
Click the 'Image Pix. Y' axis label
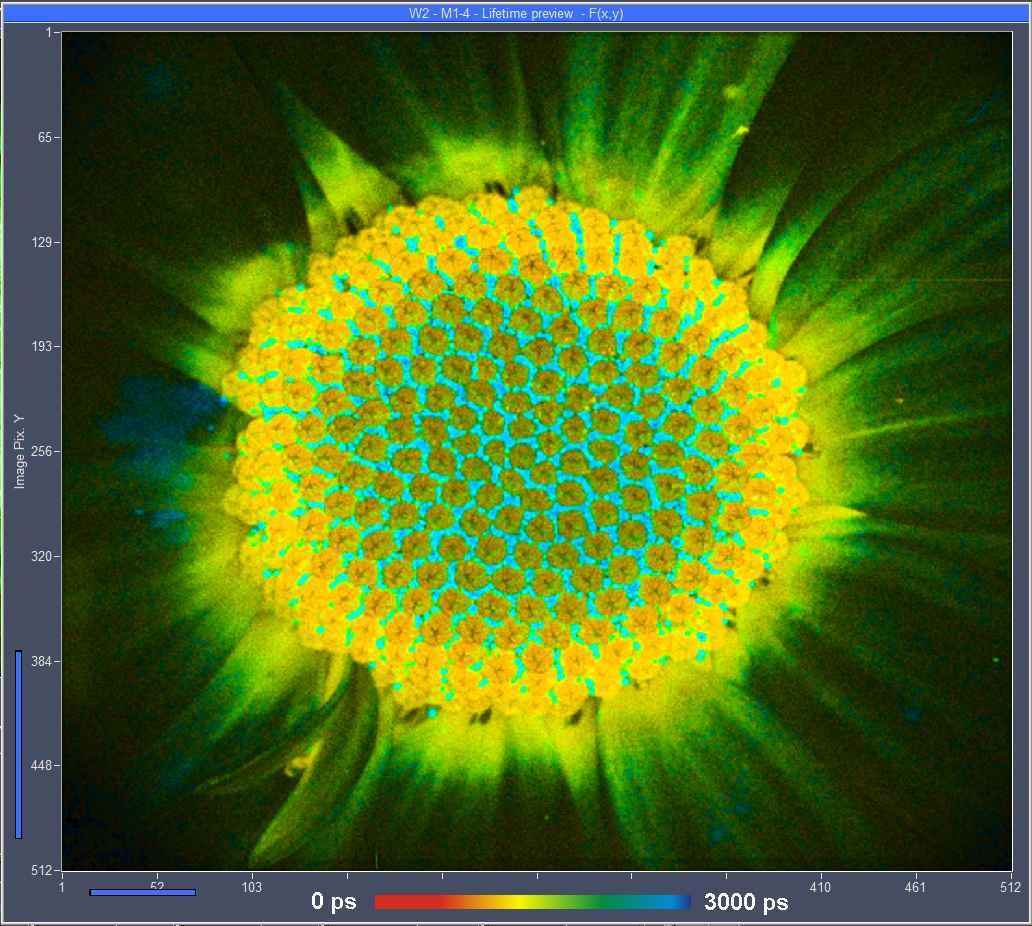(x=19, y=449)
